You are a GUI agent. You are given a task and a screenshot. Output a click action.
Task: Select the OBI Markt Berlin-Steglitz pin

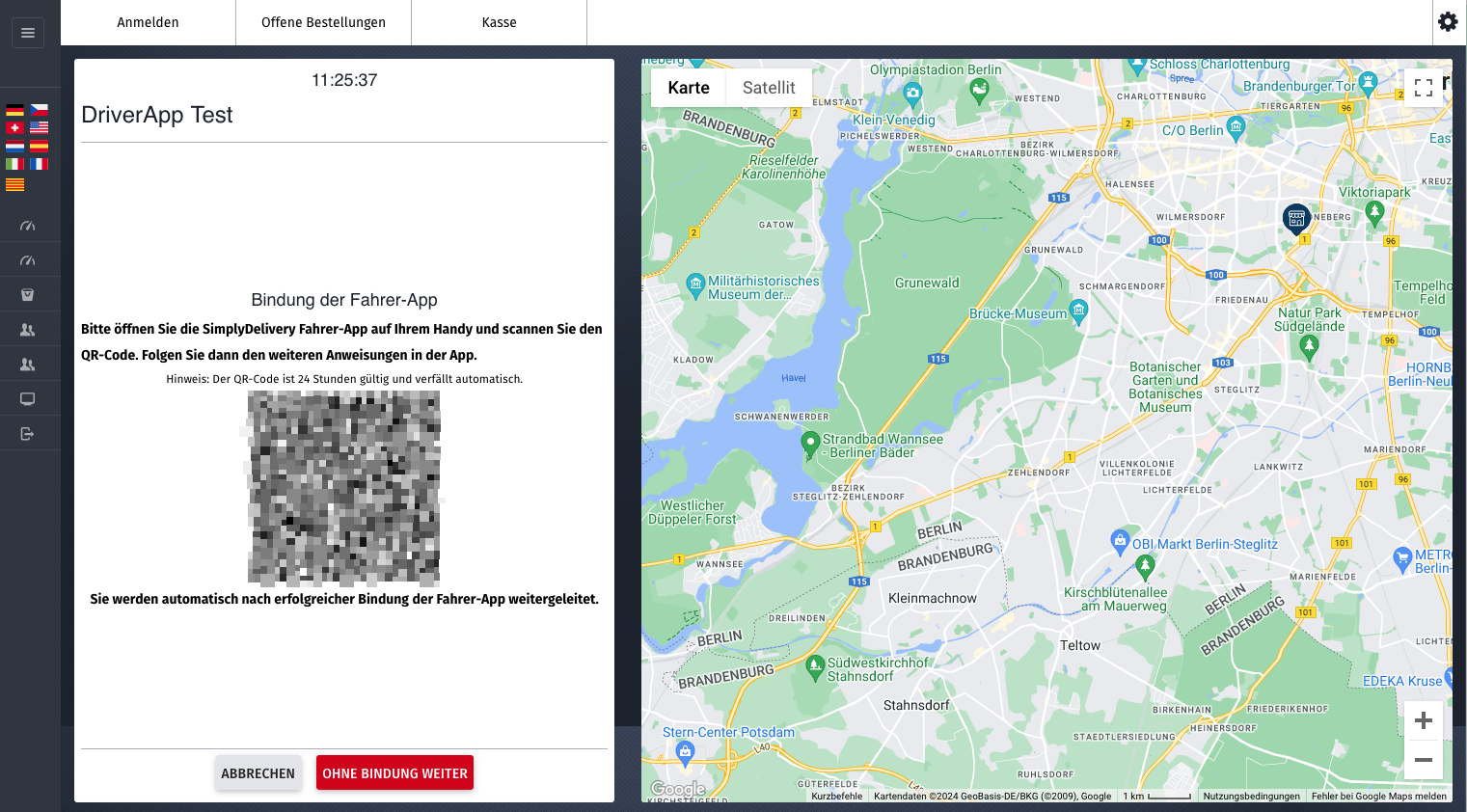(1120, 541)
